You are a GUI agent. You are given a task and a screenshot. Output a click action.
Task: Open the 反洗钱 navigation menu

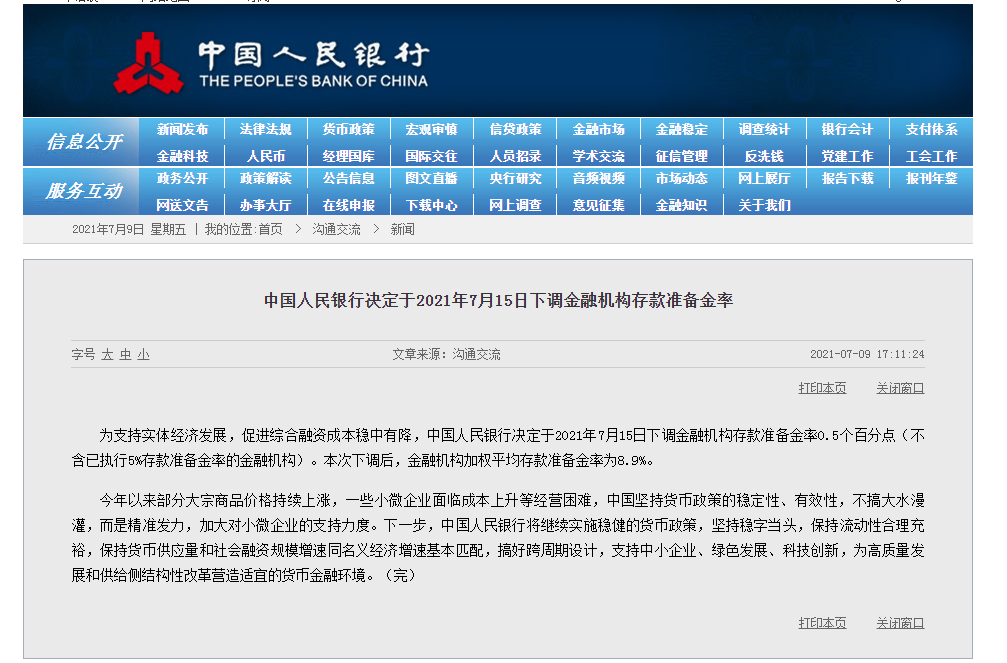(x=762, y=154)
